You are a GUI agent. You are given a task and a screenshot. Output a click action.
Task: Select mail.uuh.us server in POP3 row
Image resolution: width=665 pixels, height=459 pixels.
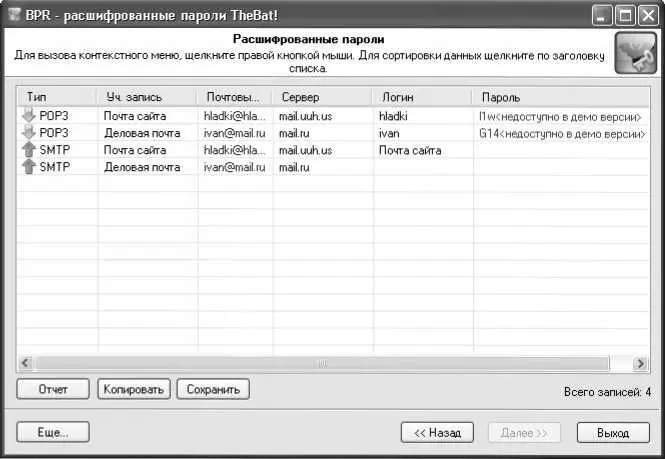click(305, 116)
